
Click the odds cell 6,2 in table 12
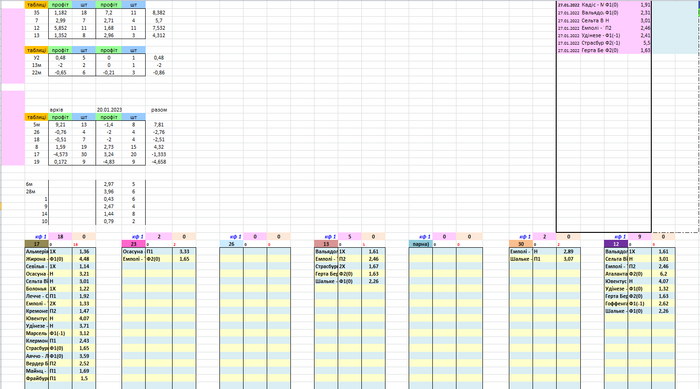point(663,274)
